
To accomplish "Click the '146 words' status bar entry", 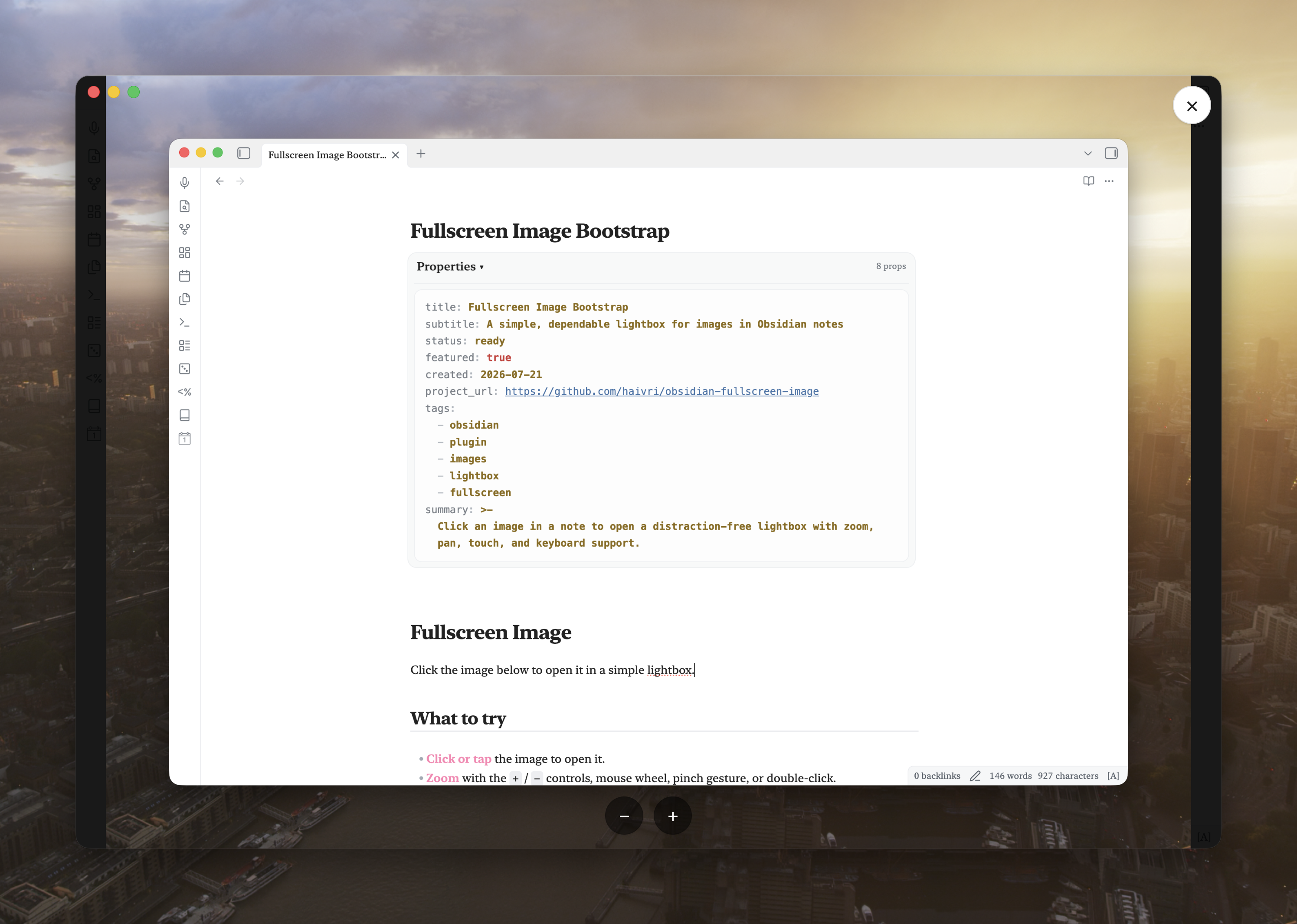I will (x=1010, y=776).
